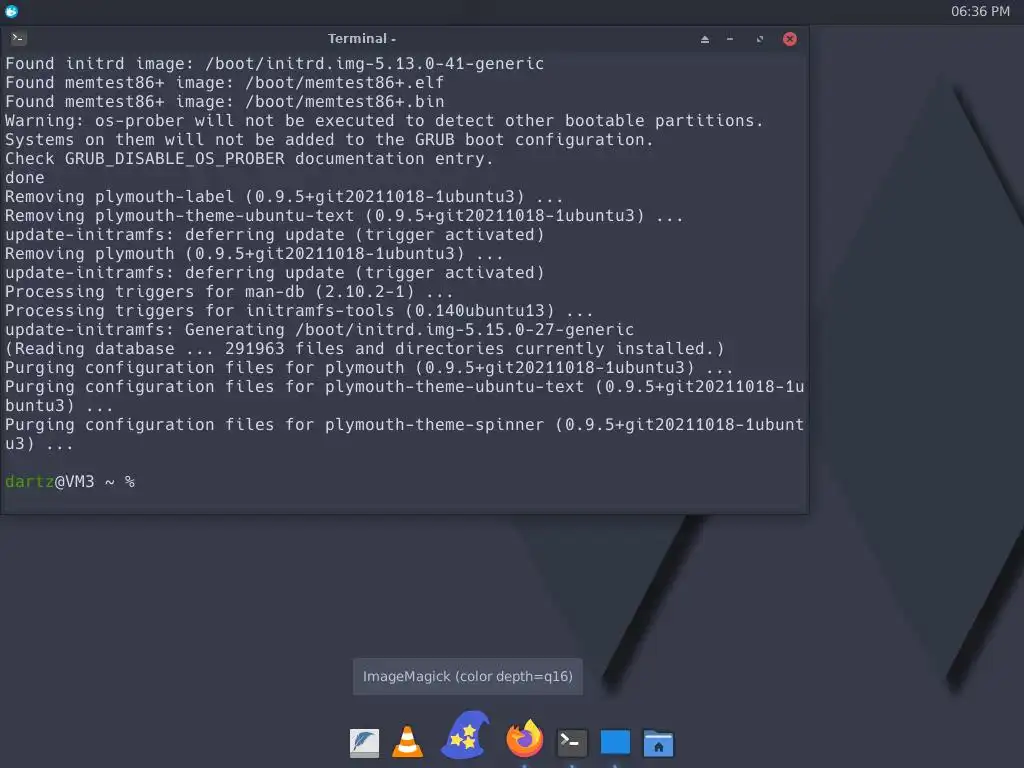This screenshot has height=768, width=1024.
Task: Click 'Check GRUB_DISABLE_OS_PROBER documentation entry.' line
Action: tap(249, 159)
